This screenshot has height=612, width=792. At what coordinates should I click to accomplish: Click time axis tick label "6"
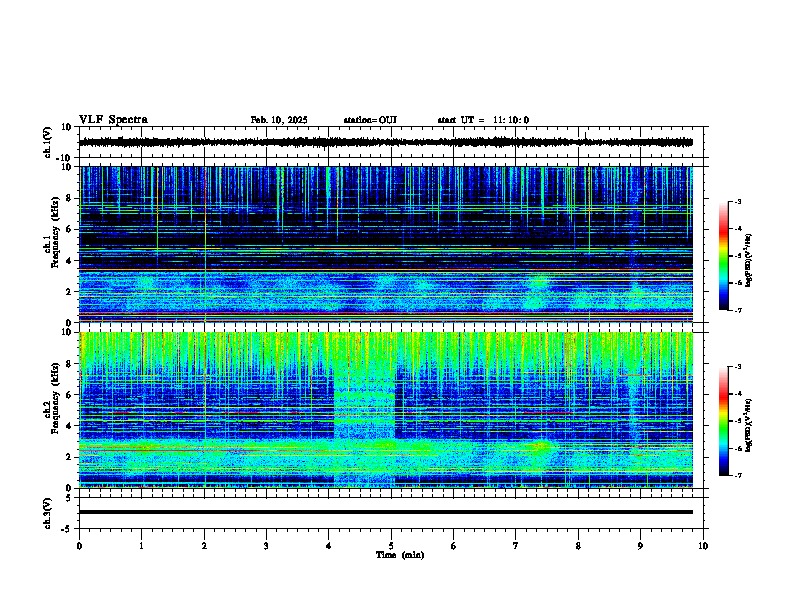pyautogui.click(x=454, y=546)
